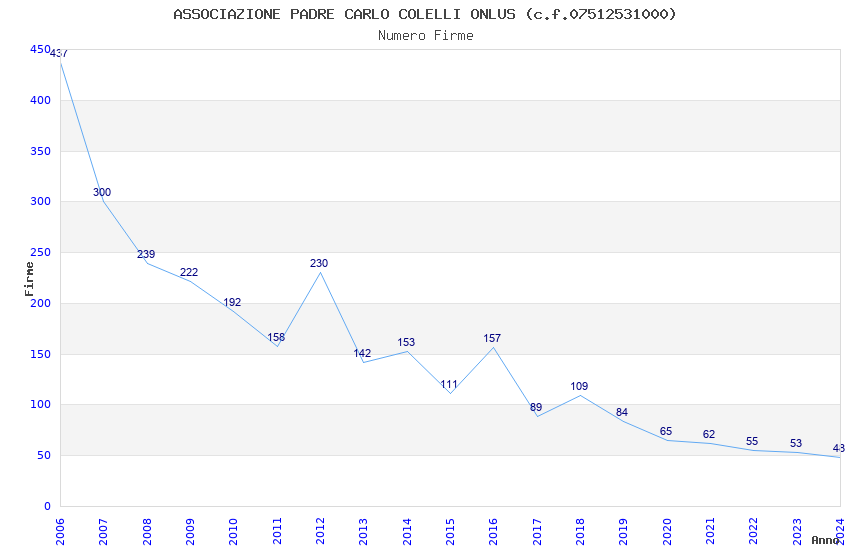
Task: Select the 300 data label for 2007
Action: [102, 192]
